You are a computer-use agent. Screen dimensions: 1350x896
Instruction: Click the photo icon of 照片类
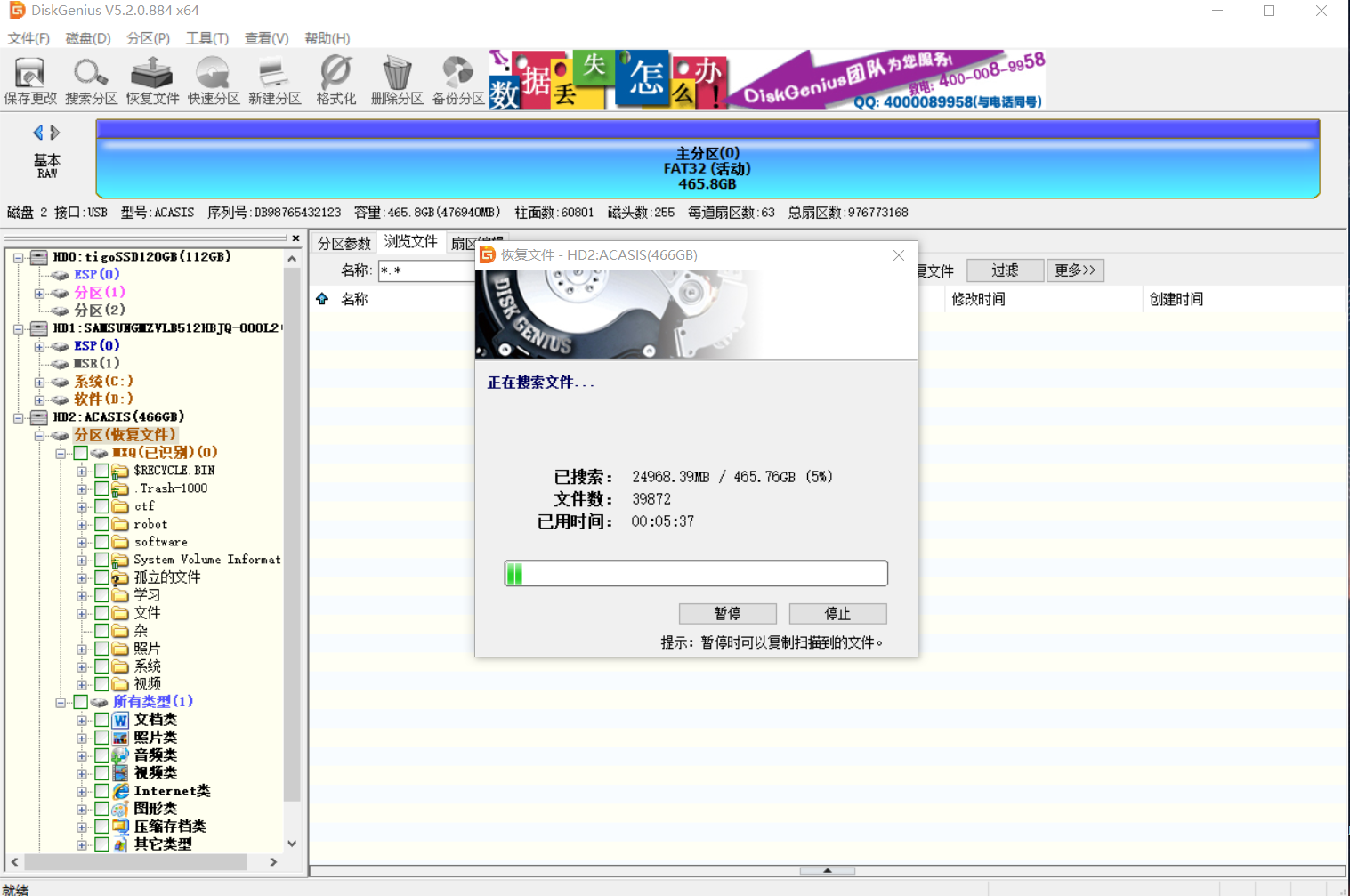point(120,738)
